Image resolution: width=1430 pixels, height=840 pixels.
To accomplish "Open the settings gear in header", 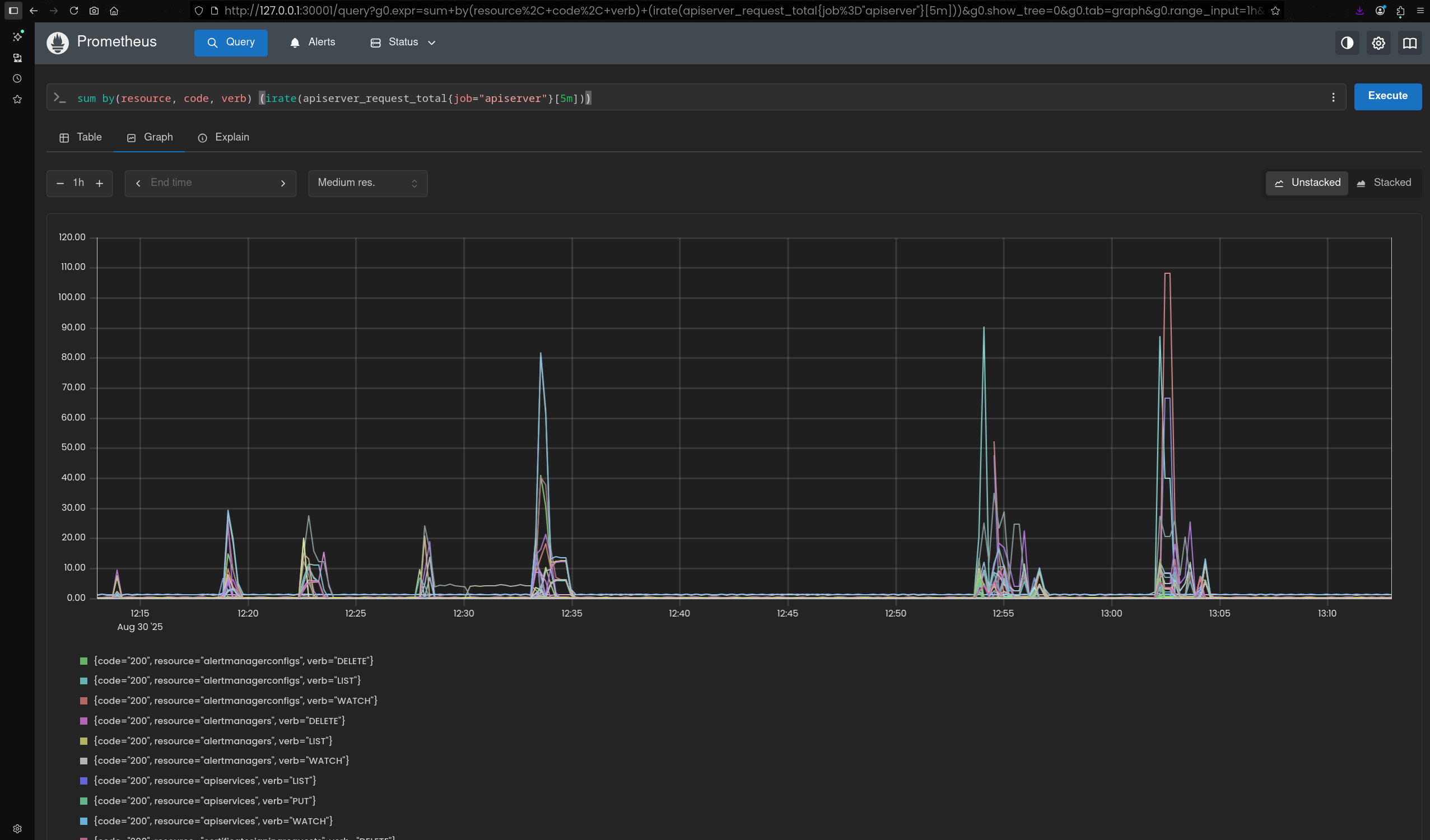I will pyautogui.click(x=1378, y=43).
